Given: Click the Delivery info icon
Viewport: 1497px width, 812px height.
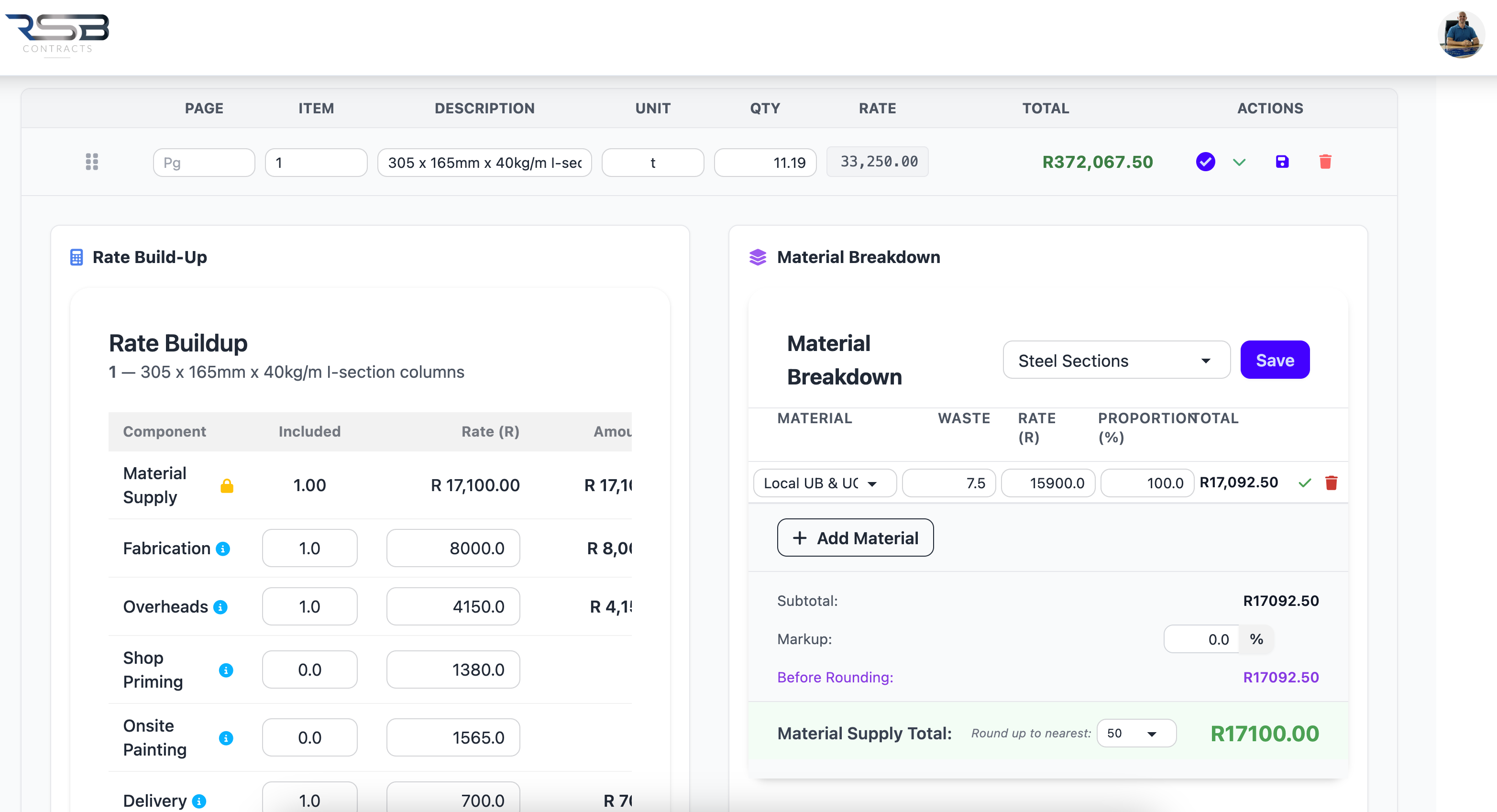Looking at the screenshot, I should [x=199, y=801].
